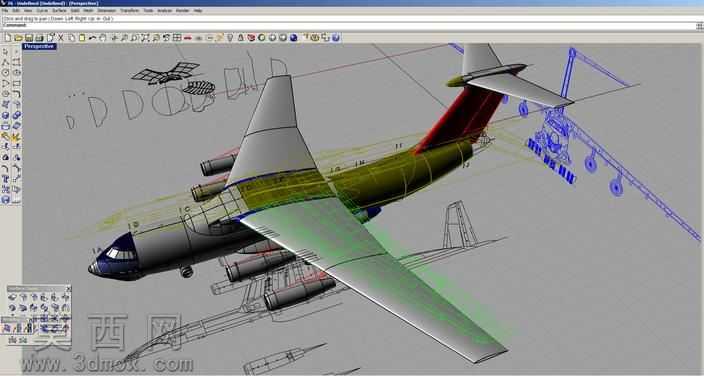Click the Undo arrow icon

tap(92, 38)
